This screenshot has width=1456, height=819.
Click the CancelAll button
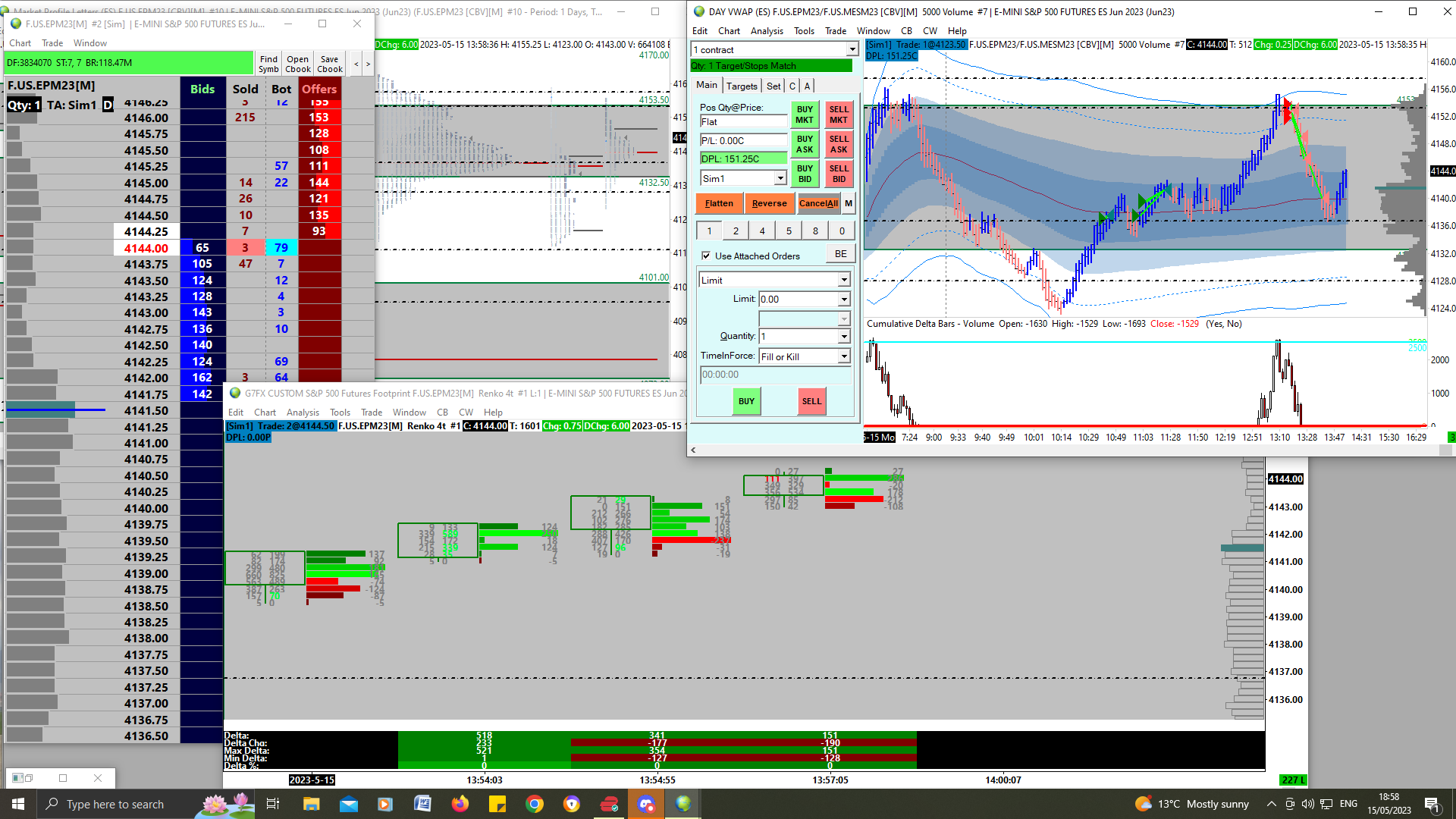(818, 203)
